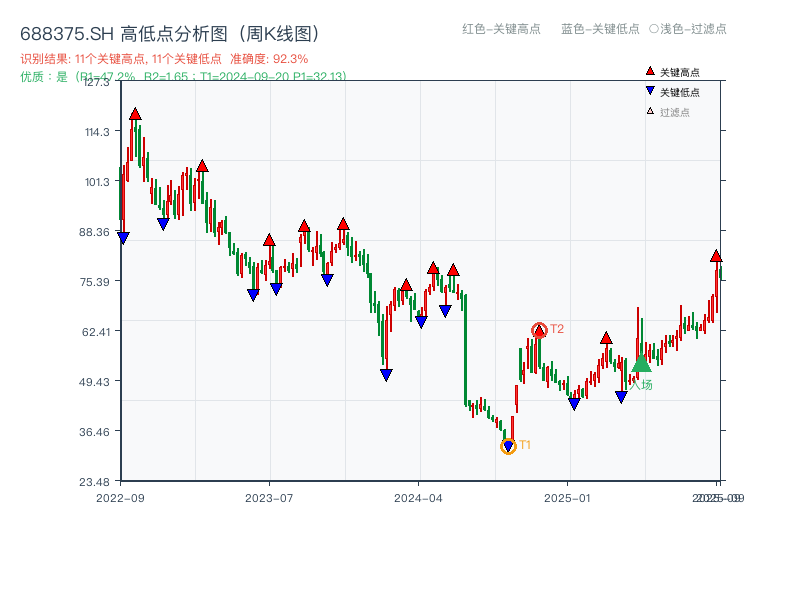The width and height of the screenshot is (800, 600).
Task: Click the 127.3 value on the y-axis
Action: [98, 84]
